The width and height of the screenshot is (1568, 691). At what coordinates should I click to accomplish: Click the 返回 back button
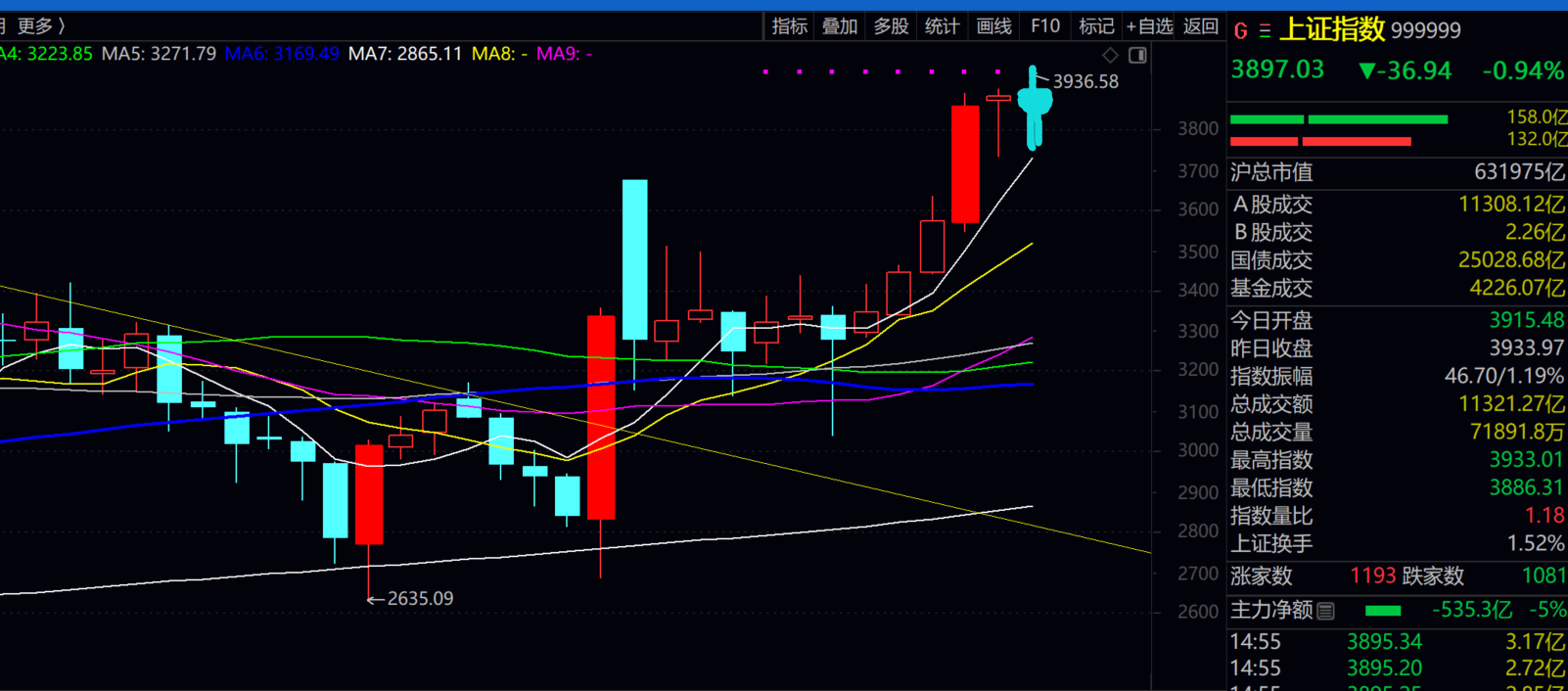(x=1201, y=26)
